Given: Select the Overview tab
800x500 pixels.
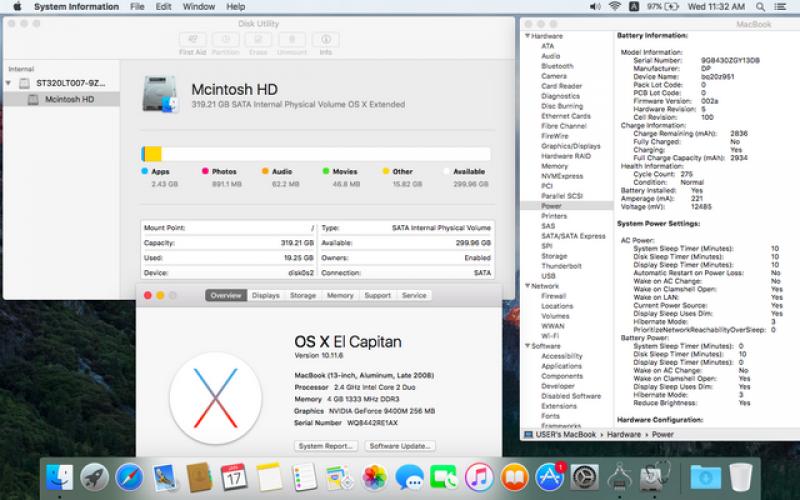Looking at the screenshot, I should 226,295.
